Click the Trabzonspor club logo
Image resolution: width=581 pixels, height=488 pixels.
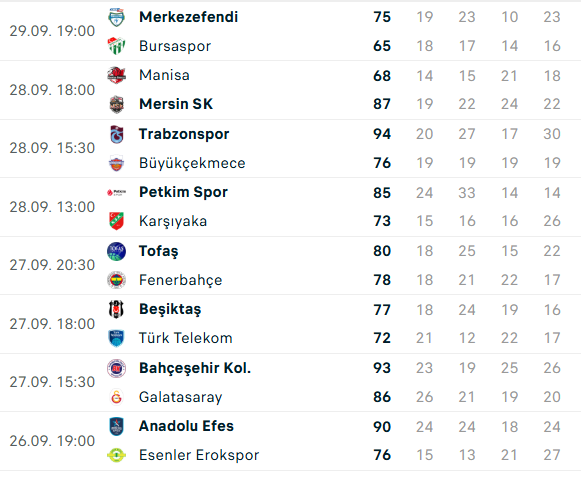(116, 134)
